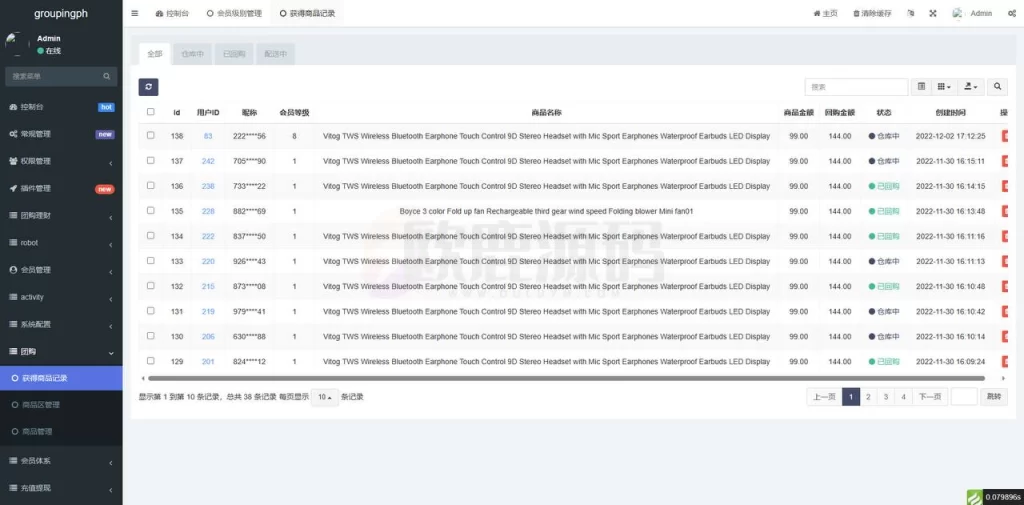Check the row with Id 133

(151, 261)
